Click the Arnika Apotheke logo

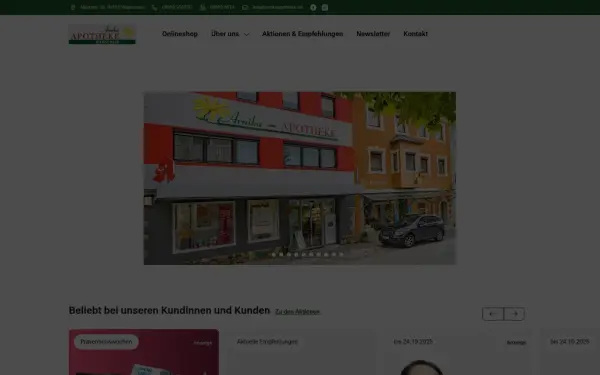click(102, 34)
